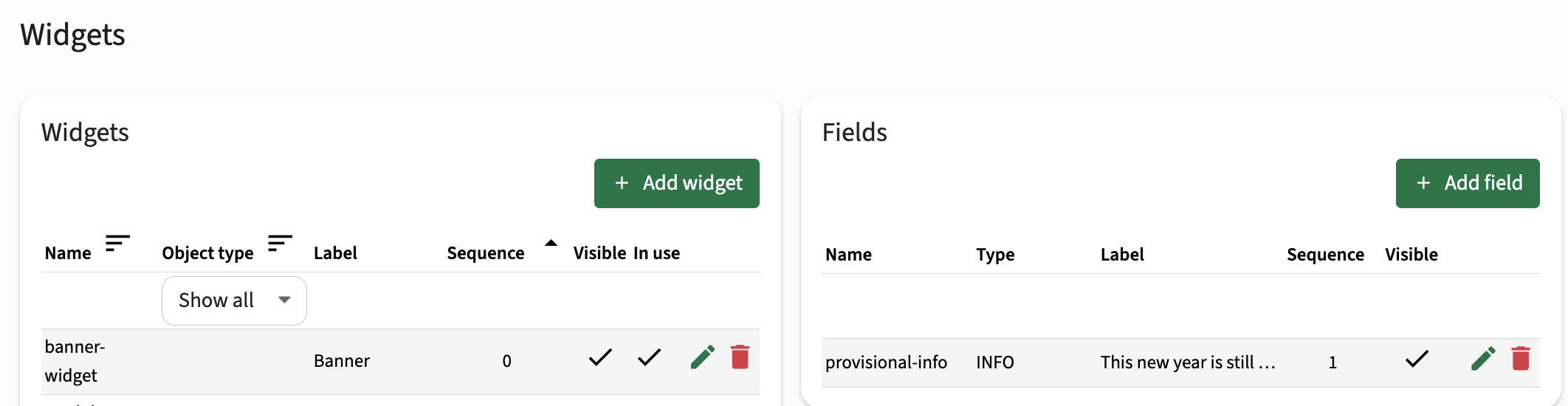Delete provisional-info field with trash icon

click(x=1521, y=359)
